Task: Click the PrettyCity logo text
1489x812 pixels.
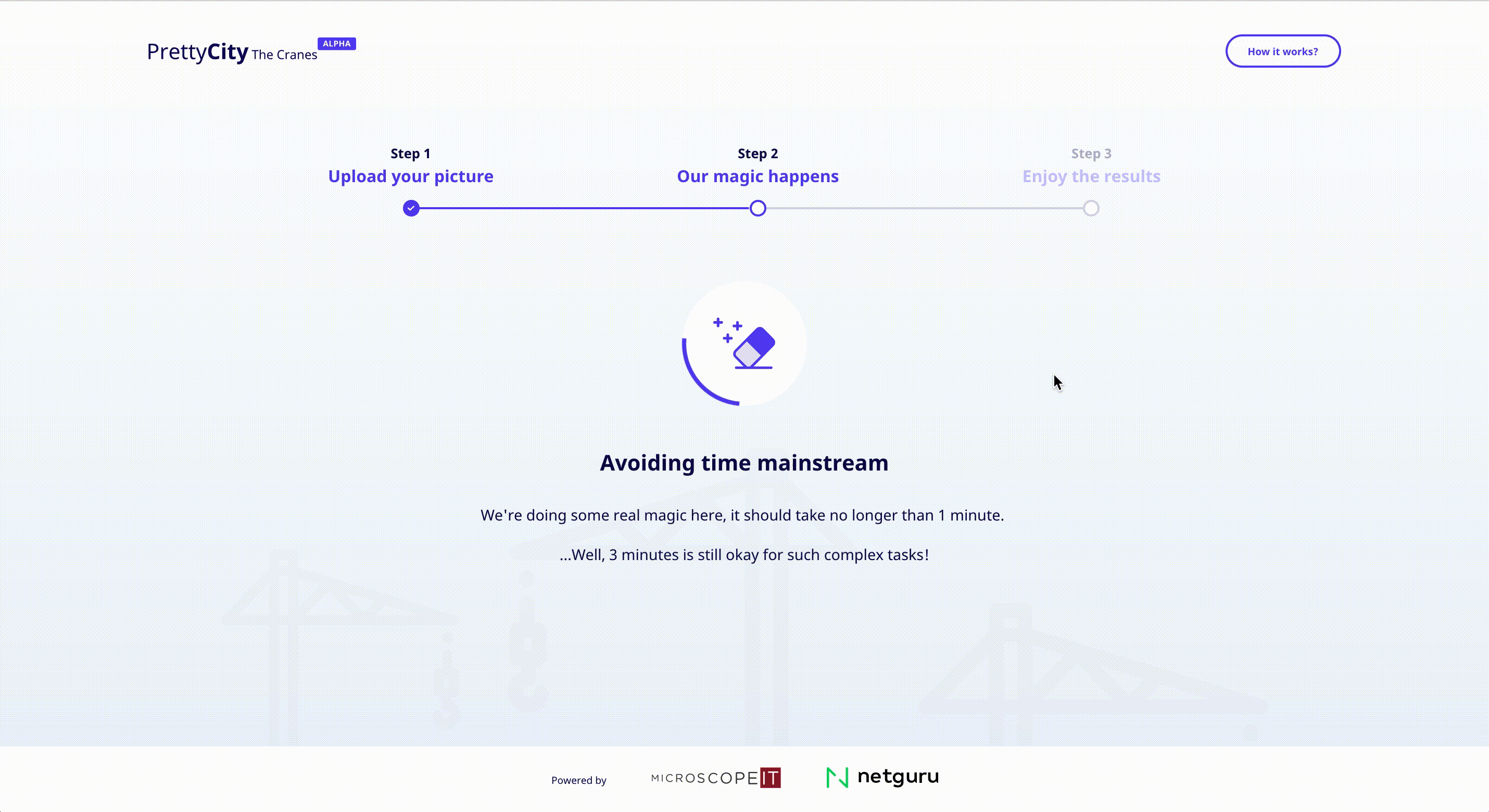Action: 198,52
